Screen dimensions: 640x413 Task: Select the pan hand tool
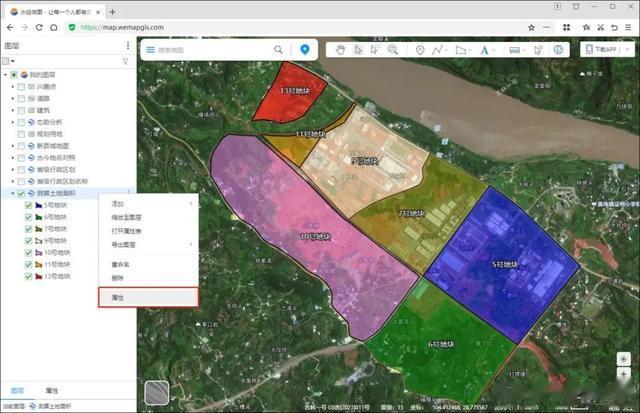(x=340, y=50)
